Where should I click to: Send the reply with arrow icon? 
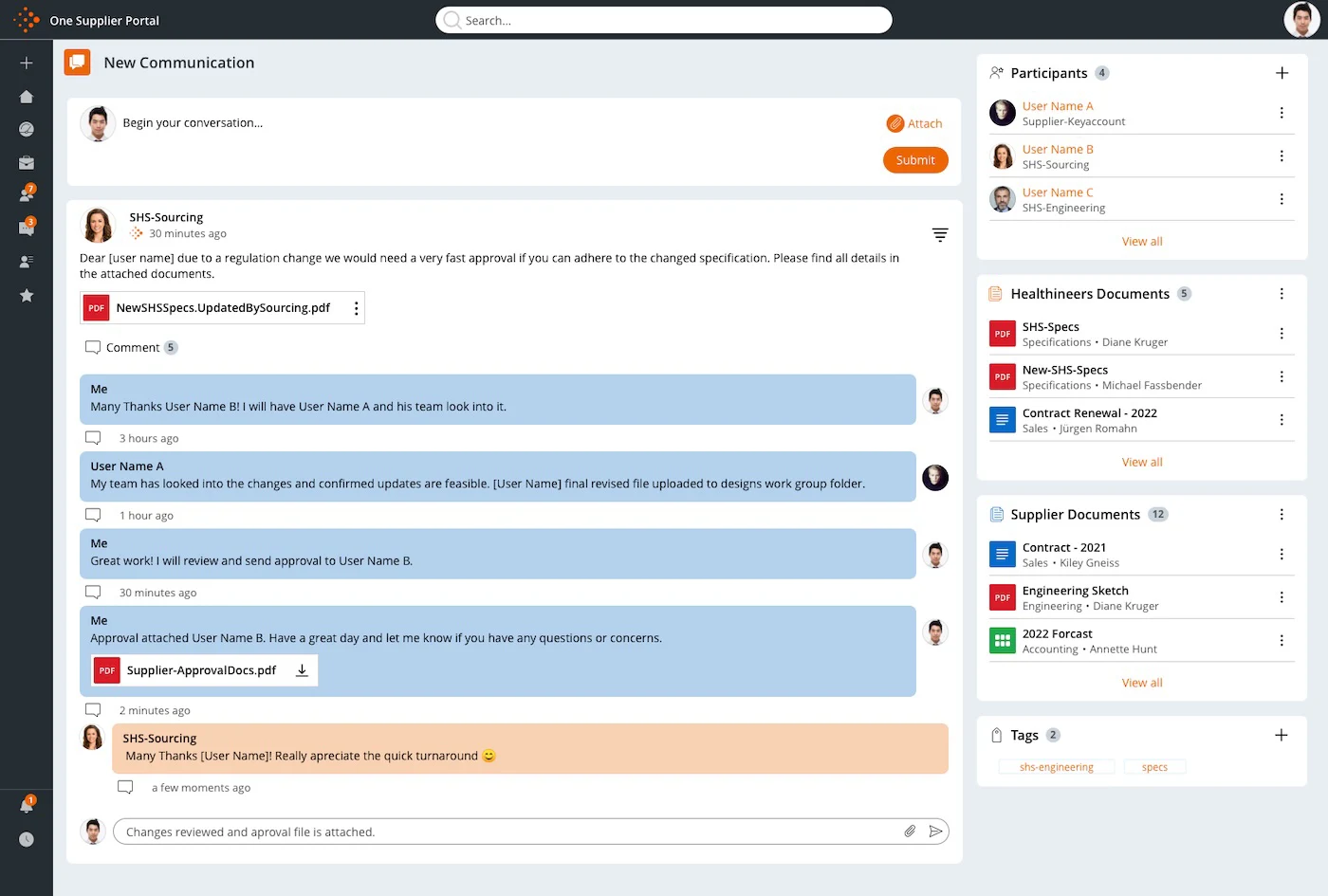coord(935,832)
